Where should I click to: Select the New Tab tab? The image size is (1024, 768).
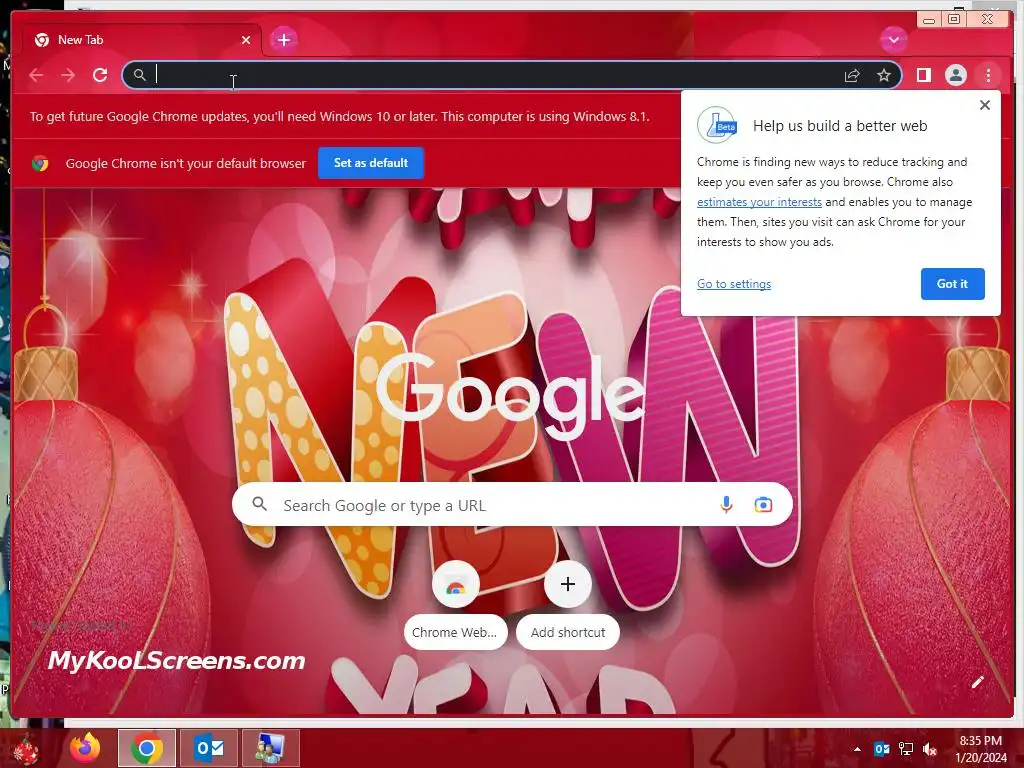click(x=142, y=40)
